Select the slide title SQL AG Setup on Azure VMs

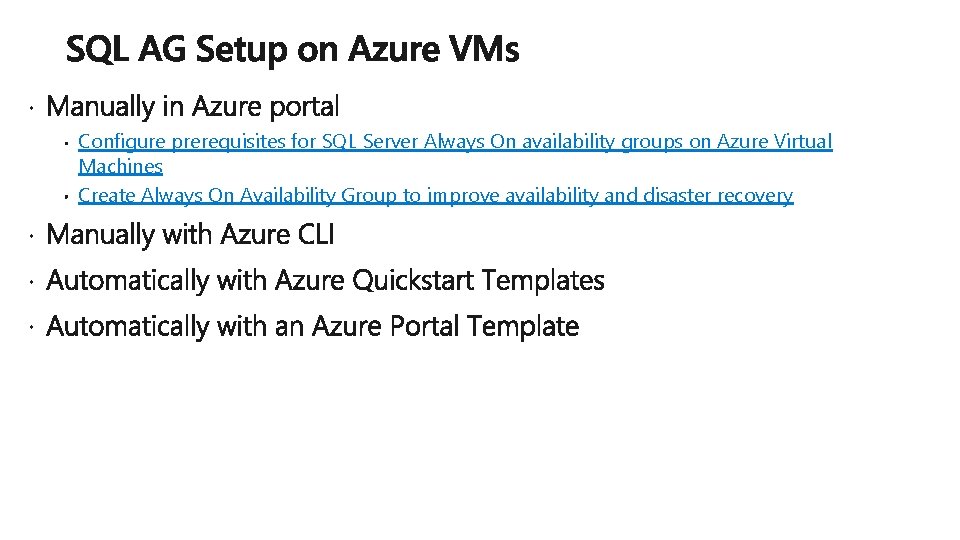pos(293,49)
